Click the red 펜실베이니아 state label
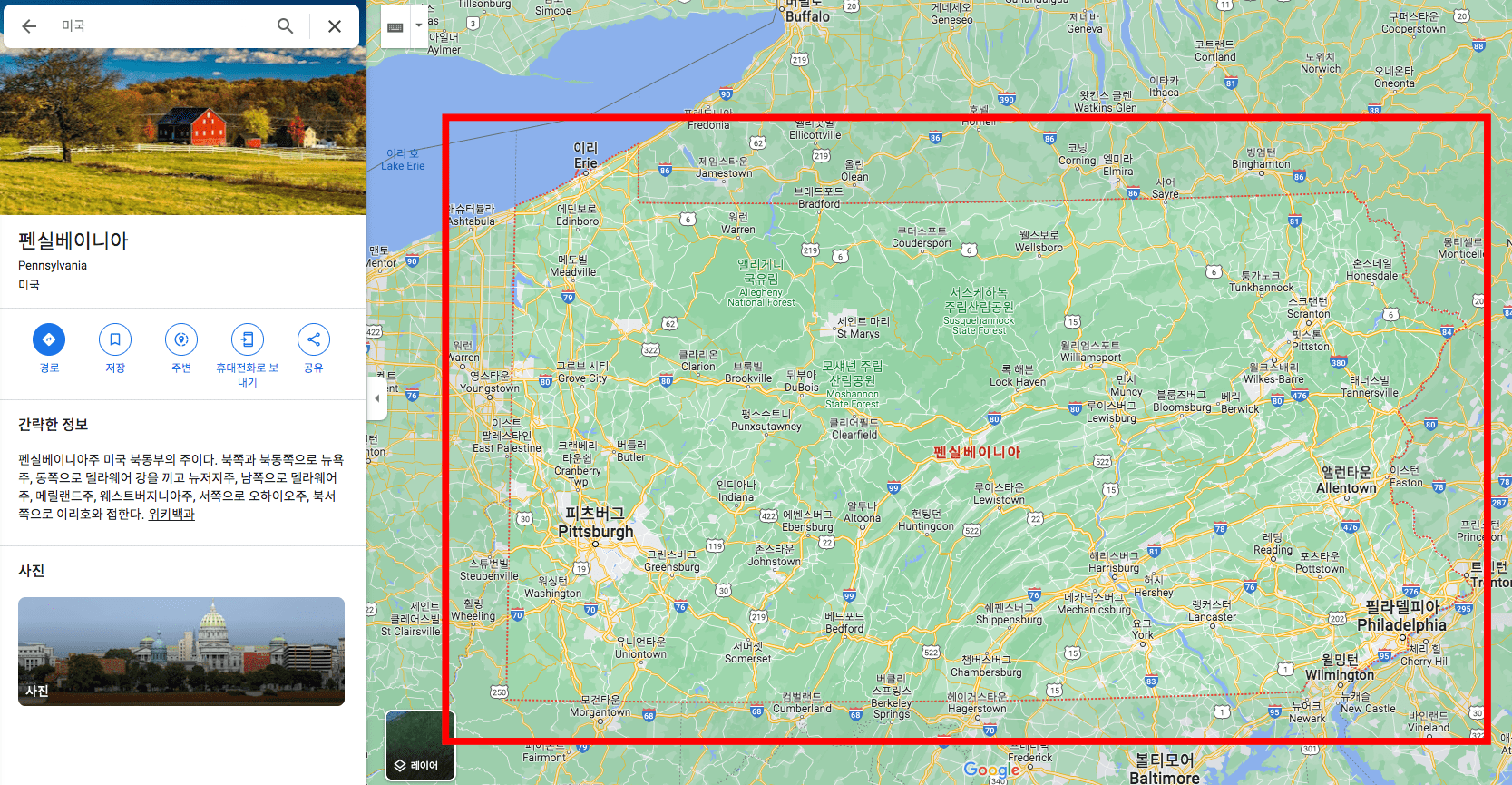 (977, 452)
